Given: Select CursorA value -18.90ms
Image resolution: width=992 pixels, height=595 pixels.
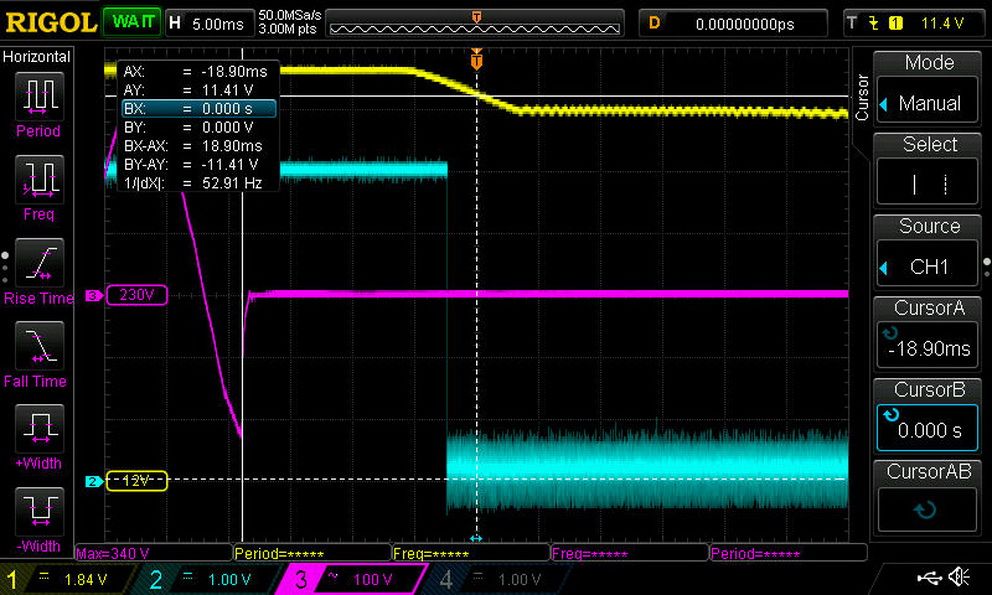Looking at the screenshot, I should click(x=927, y=345).
